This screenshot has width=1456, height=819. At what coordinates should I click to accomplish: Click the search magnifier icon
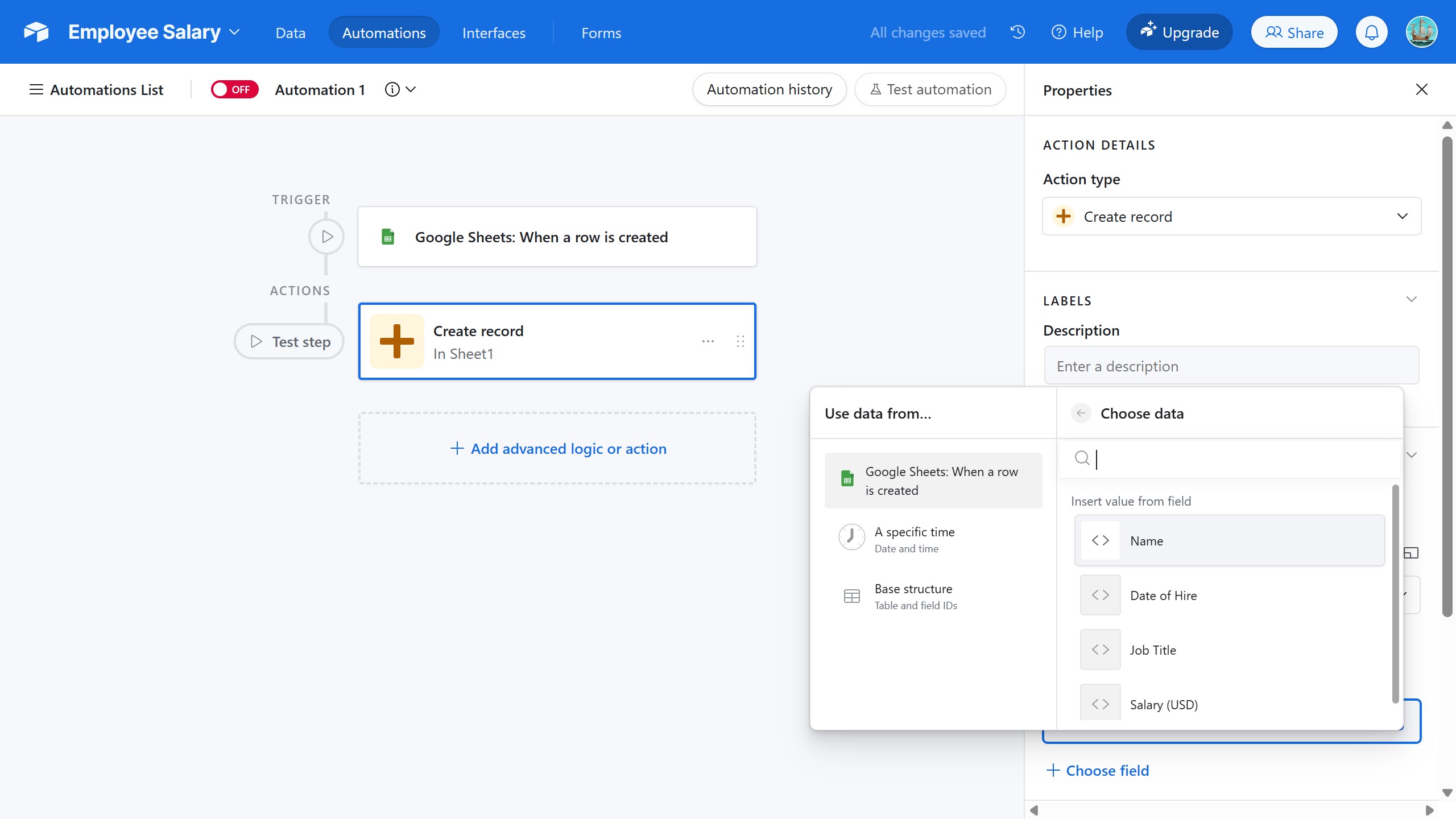click(1082, 458)
